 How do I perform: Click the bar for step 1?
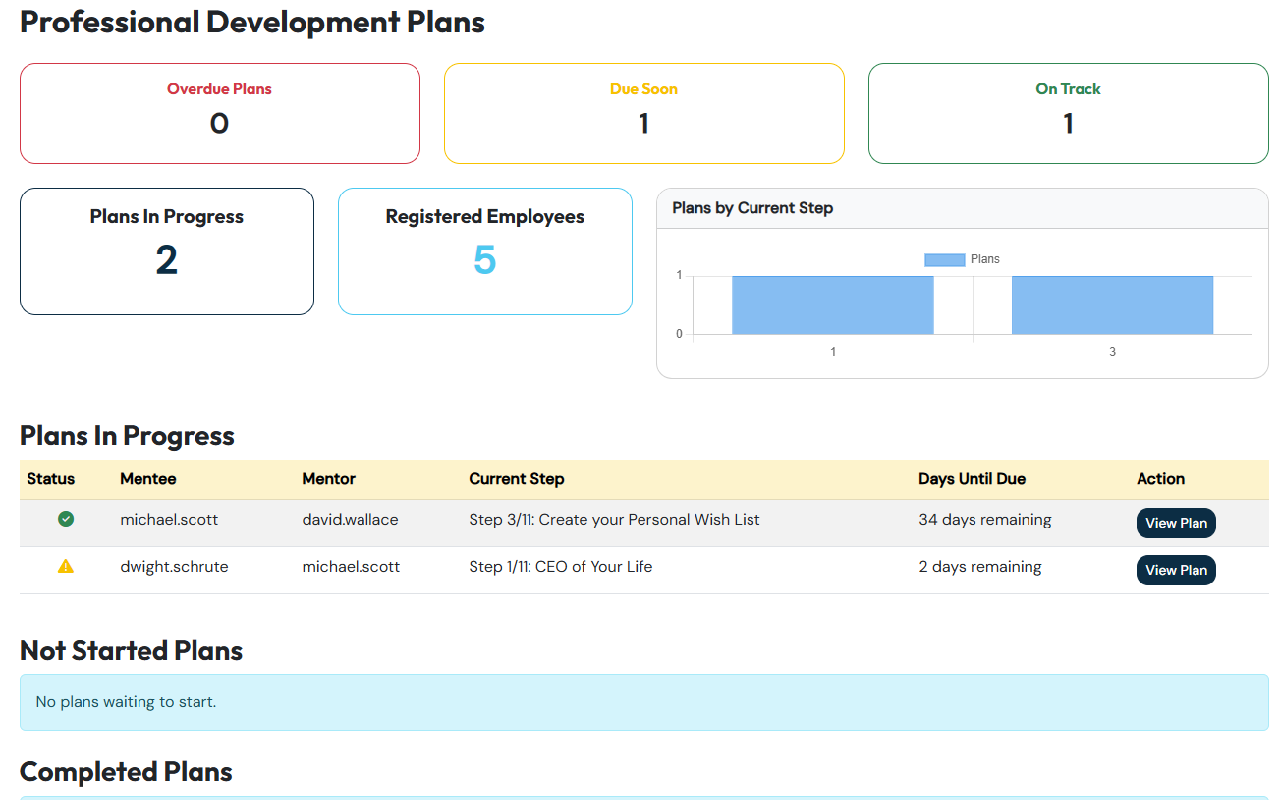832,305
